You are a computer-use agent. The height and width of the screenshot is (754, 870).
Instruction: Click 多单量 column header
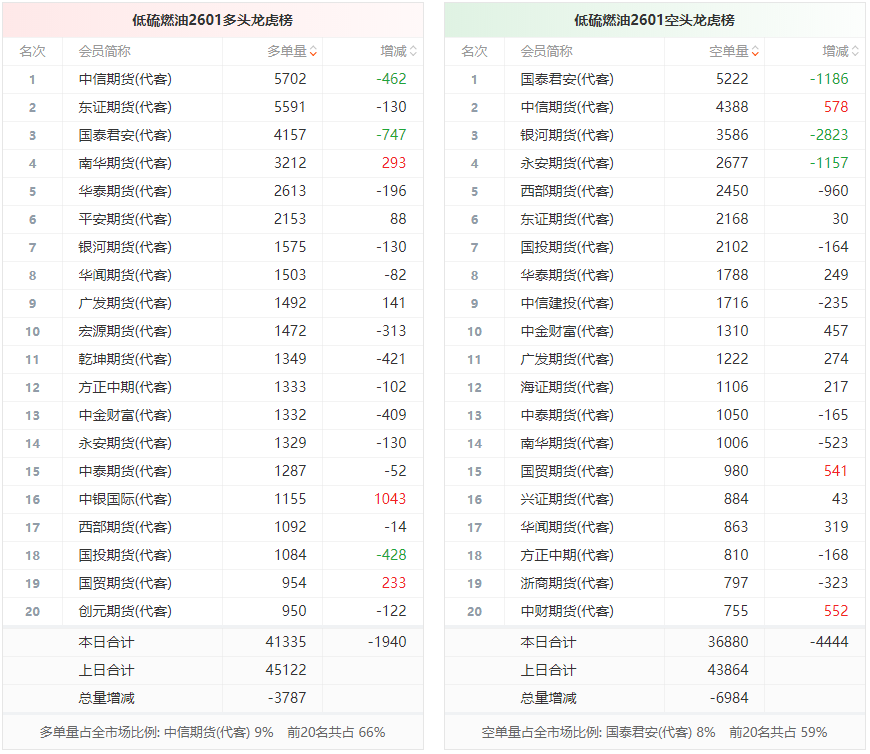(x=287, y=52)
